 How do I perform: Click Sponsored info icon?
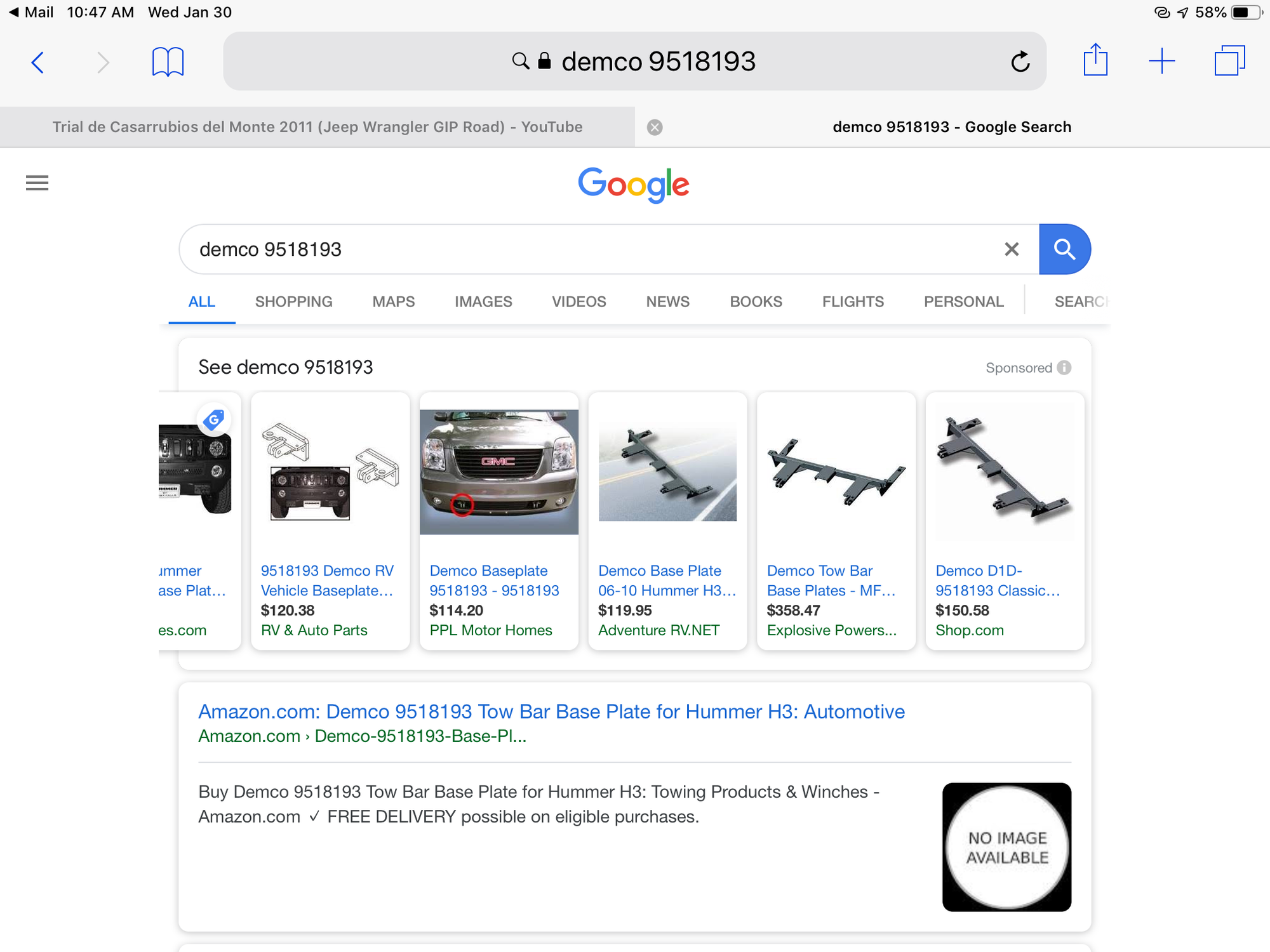[1065, 367]
